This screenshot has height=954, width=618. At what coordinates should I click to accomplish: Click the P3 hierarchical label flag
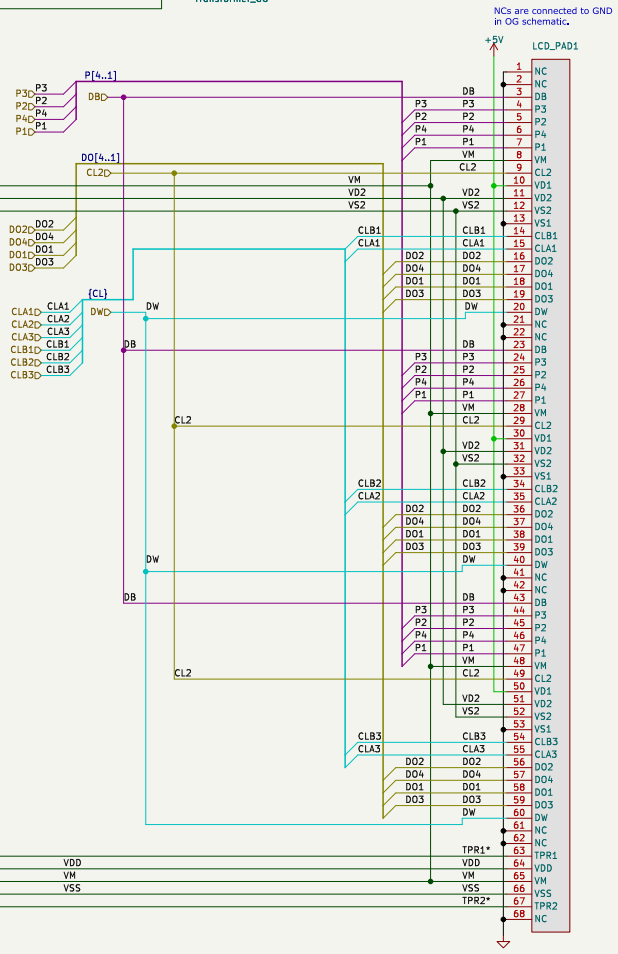pyautogui.click(x=24, y=93)
